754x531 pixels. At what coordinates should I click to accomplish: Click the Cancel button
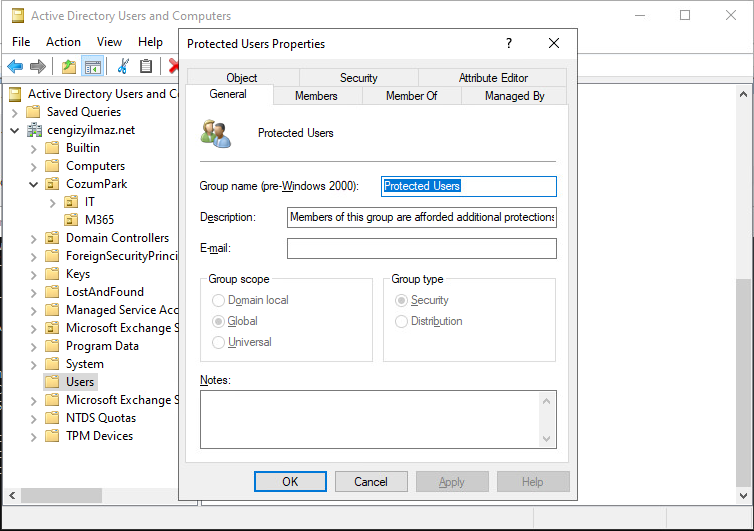pyautogui.click(x=371, y=482)
